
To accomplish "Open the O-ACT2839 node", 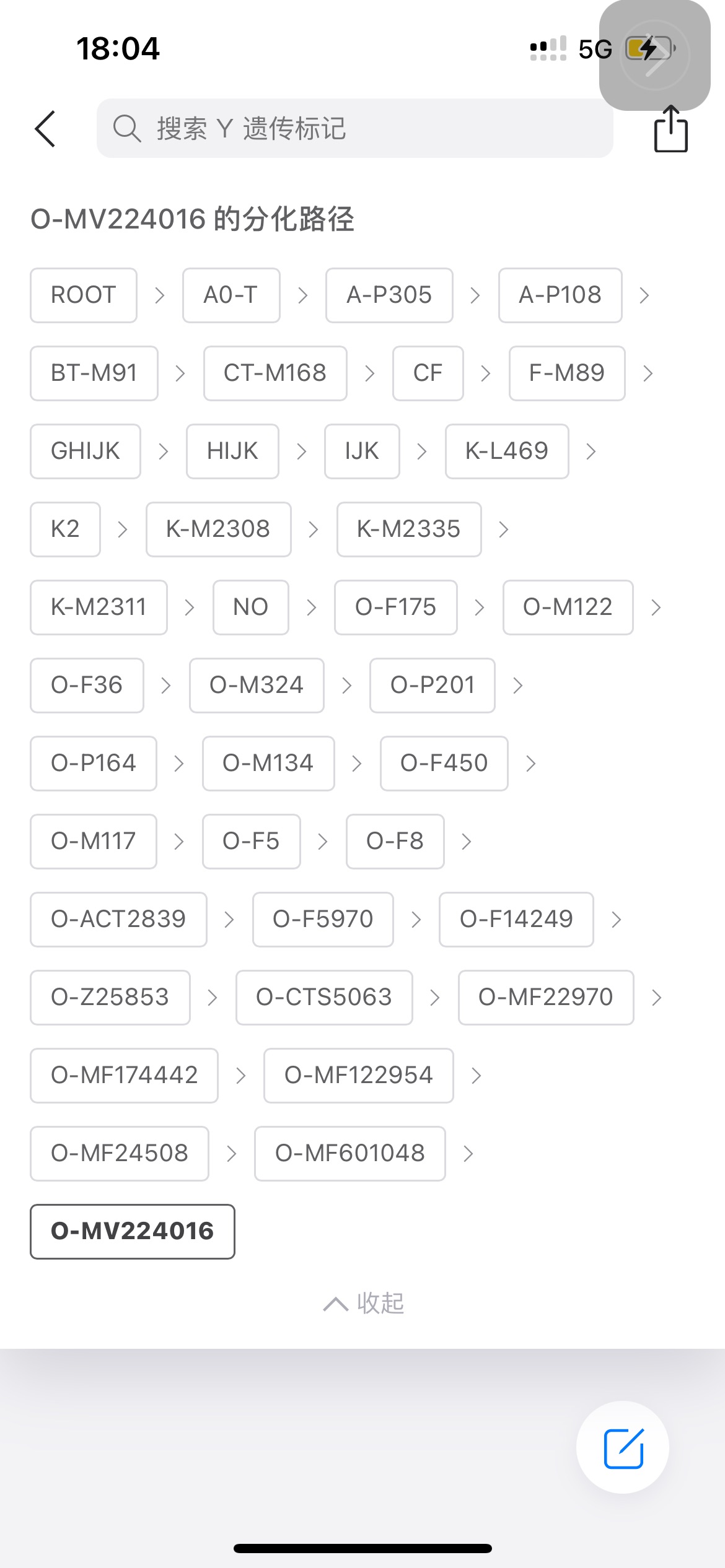I will [x=118, y=920].
